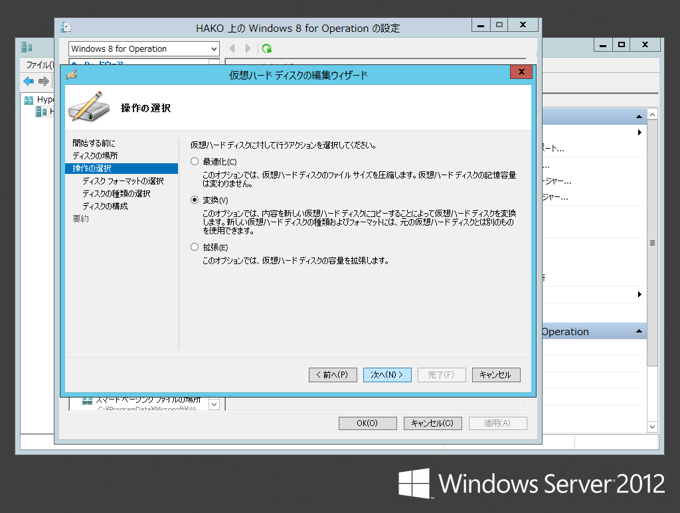Open ディスク フォーマットの選択 step
The image size is (680, 513).
123,181
